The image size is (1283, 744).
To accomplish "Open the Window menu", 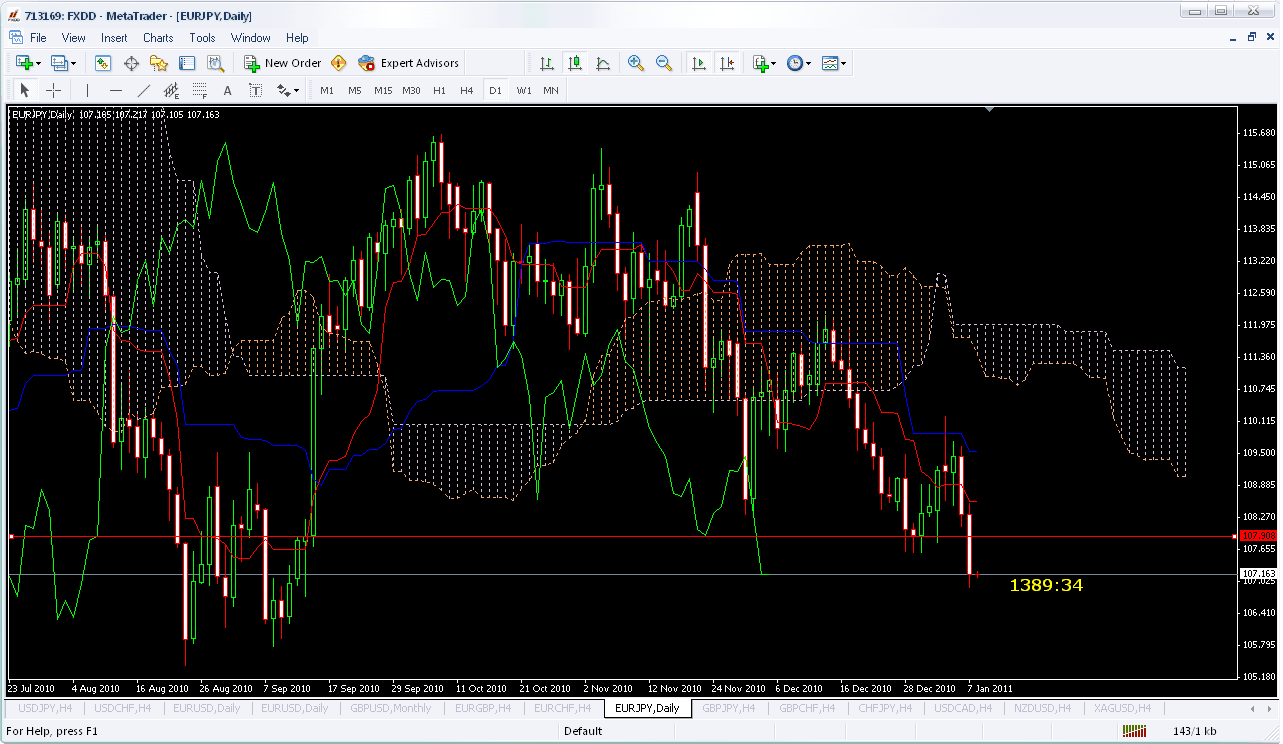I will [x=250, y=38].
